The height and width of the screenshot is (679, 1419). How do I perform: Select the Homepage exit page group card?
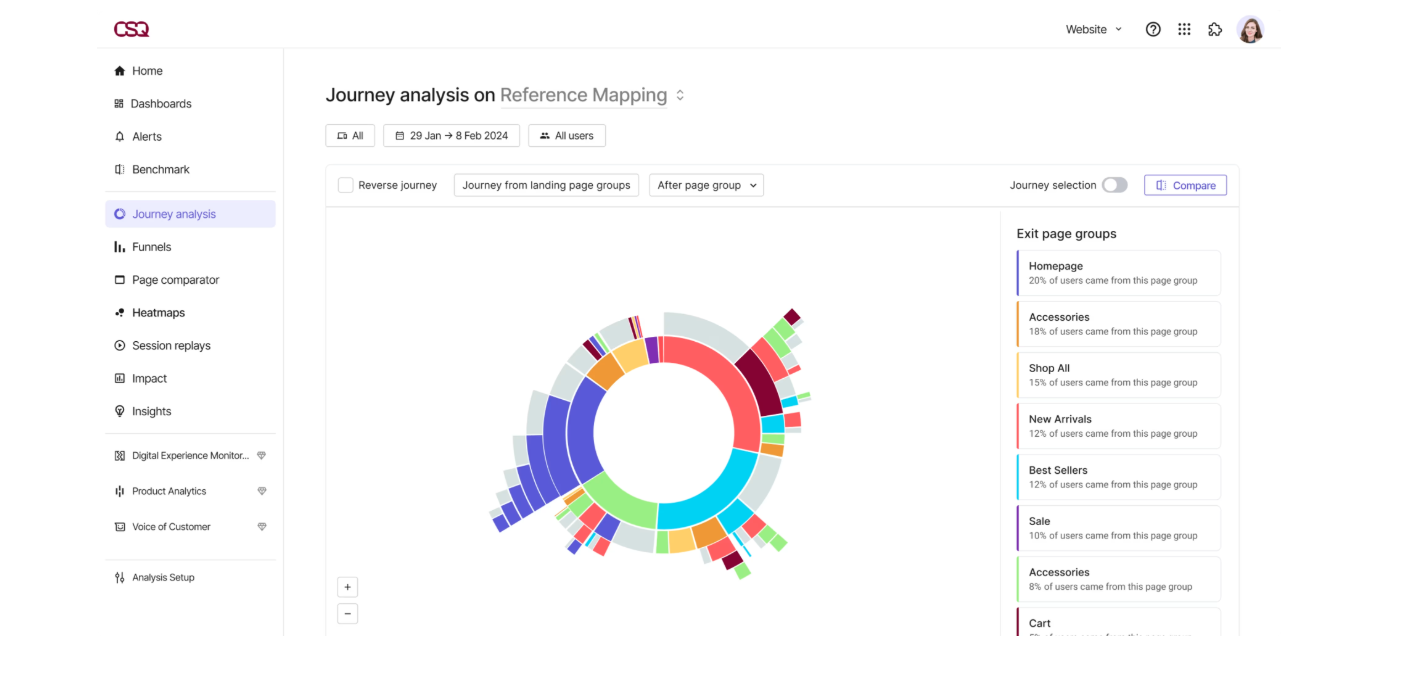point(1118,273)
